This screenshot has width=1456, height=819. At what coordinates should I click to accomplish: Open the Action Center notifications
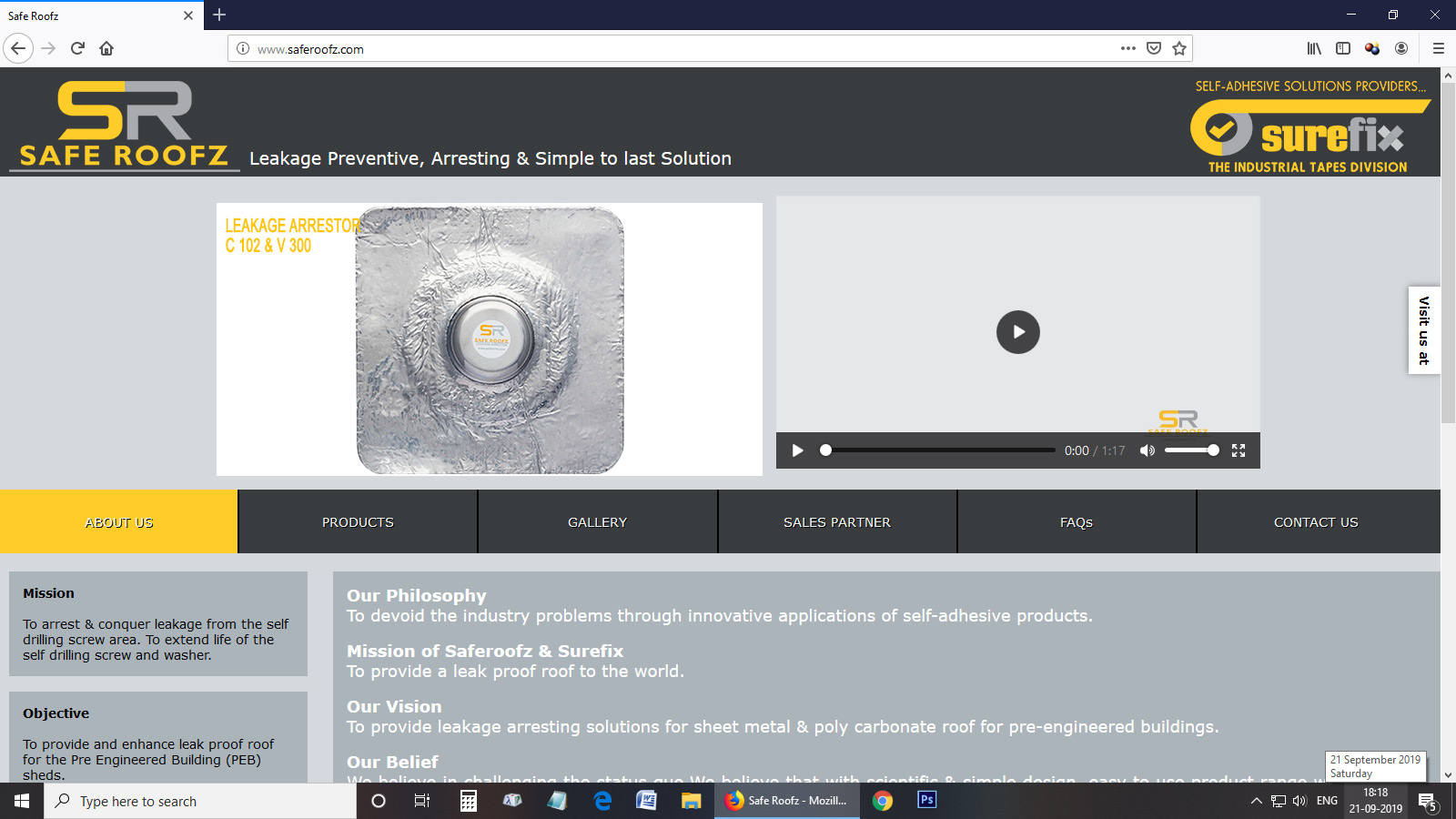click(1428, 801)
